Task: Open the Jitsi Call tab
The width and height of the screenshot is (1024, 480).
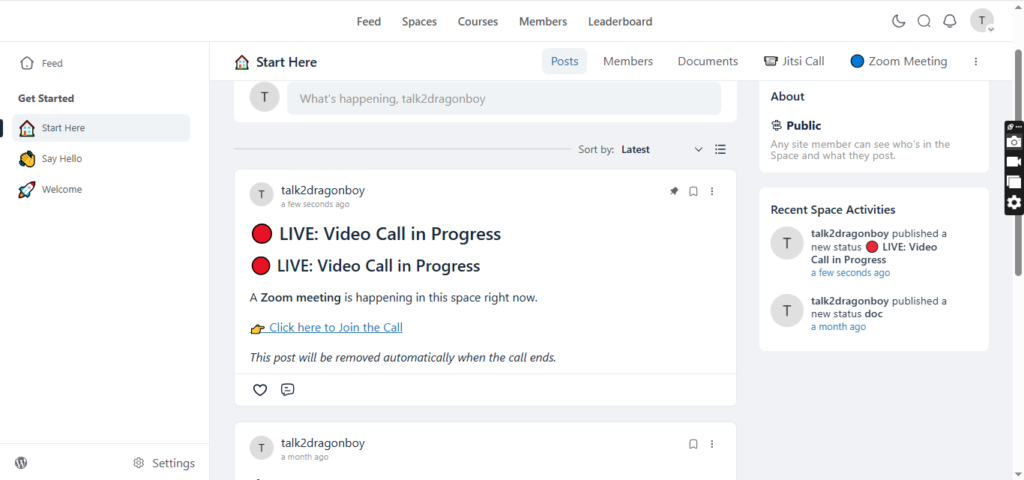Action: coord(794,61)
